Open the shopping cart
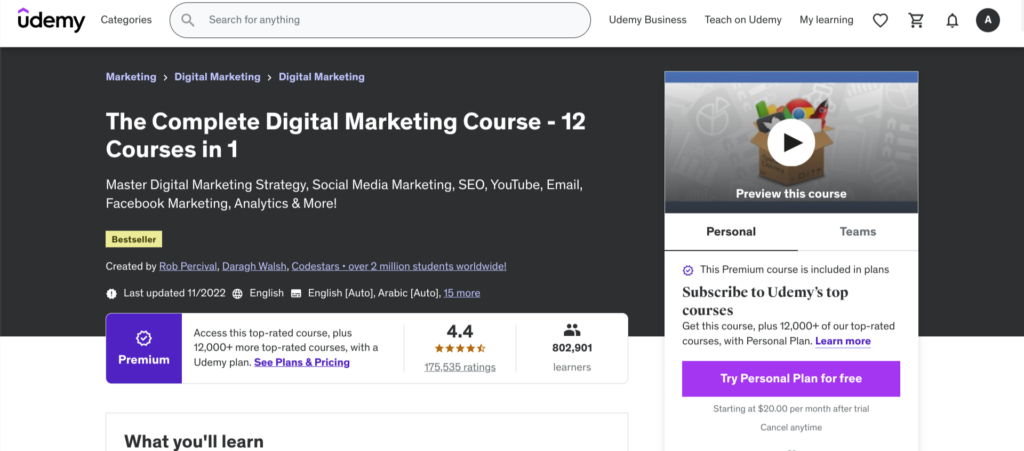The image size is (1024, 451). tap(916, 20)
